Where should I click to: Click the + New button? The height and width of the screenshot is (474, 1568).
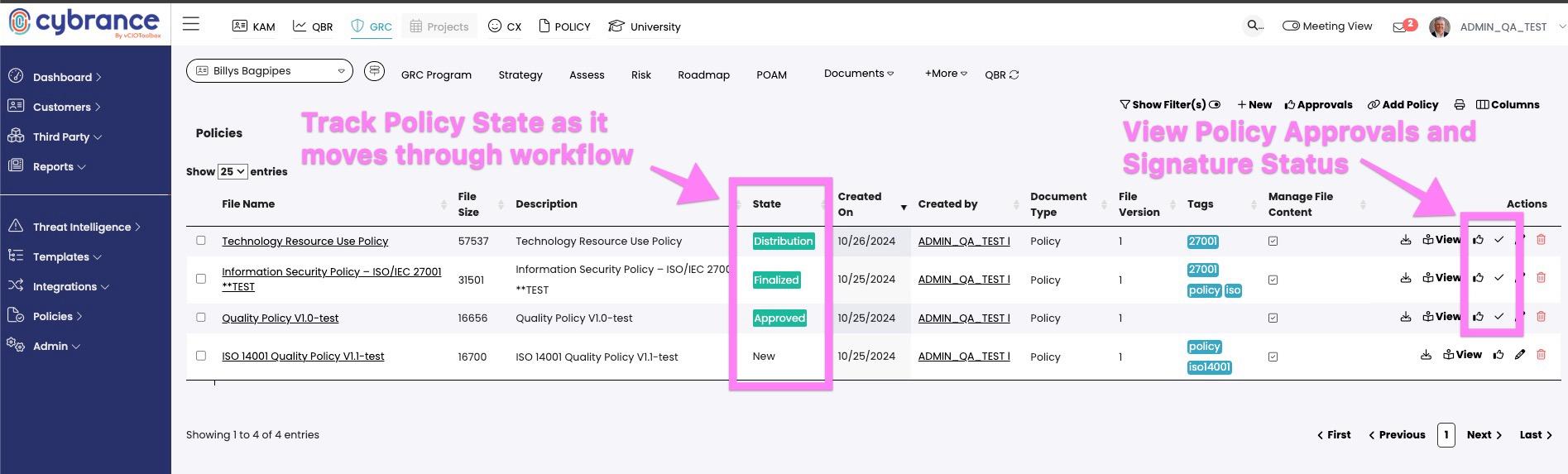[x=1254, y=104]
